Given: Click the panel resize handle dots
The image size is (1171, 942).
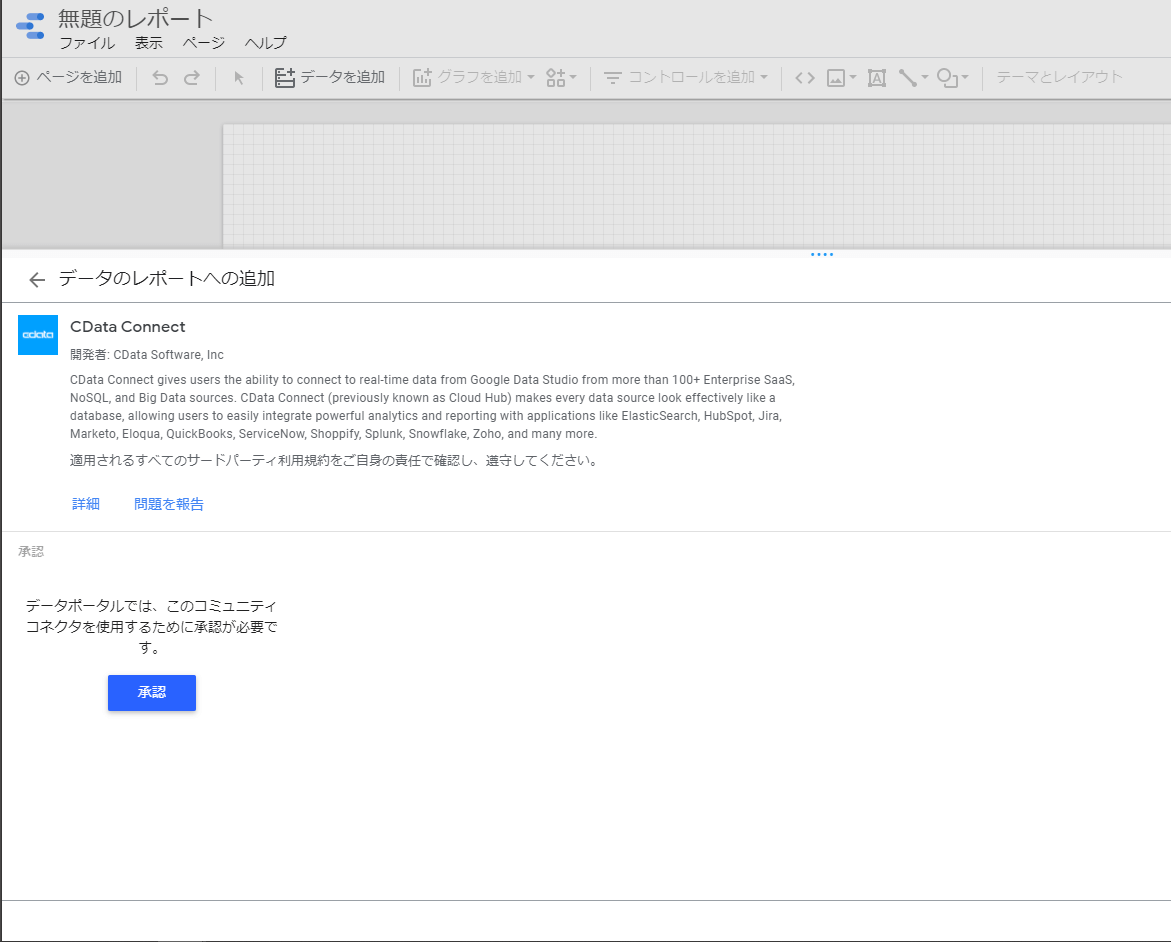Looking at the screenshot, I should (x=821, y=255).
